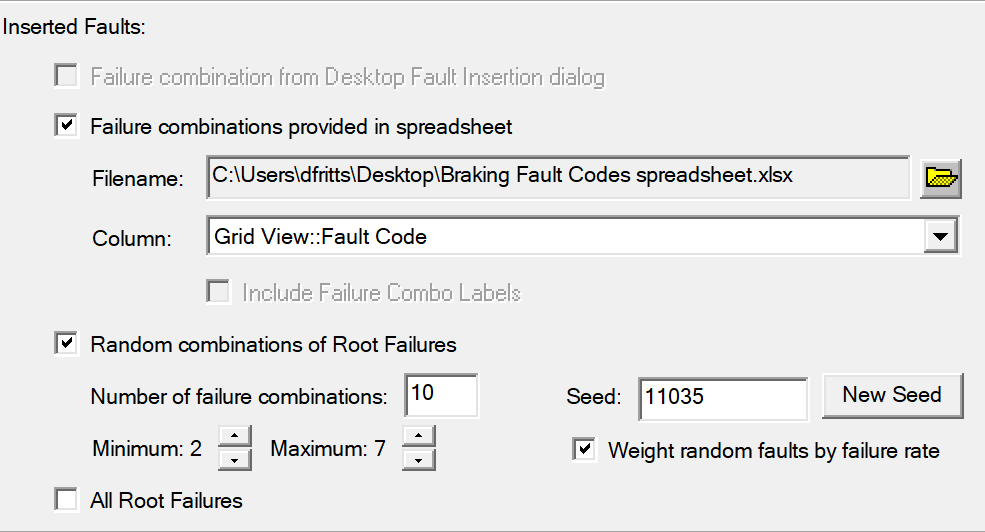Decrease the Maximum value with down arrow
The image size is (985, 532).
pos(417,459)
